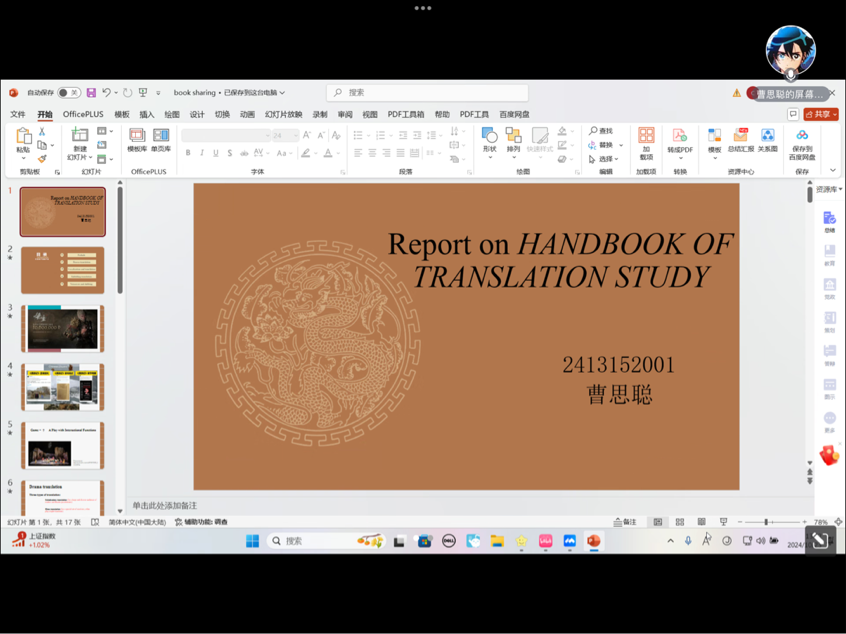Click the zoom slider in status bar
Image resolution: width=846 pixels, height=634 pixels.
tap(766, 522)
